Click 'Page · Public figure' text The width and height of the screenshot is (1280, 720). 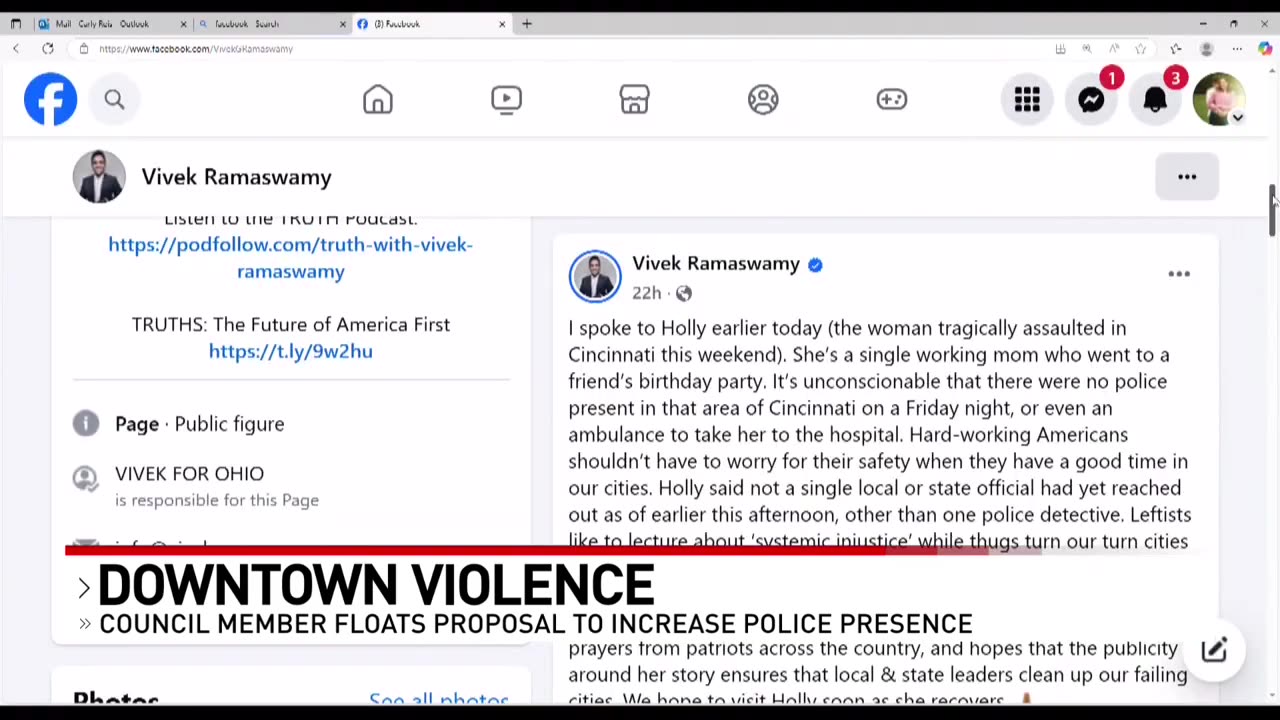click(199, 424)
